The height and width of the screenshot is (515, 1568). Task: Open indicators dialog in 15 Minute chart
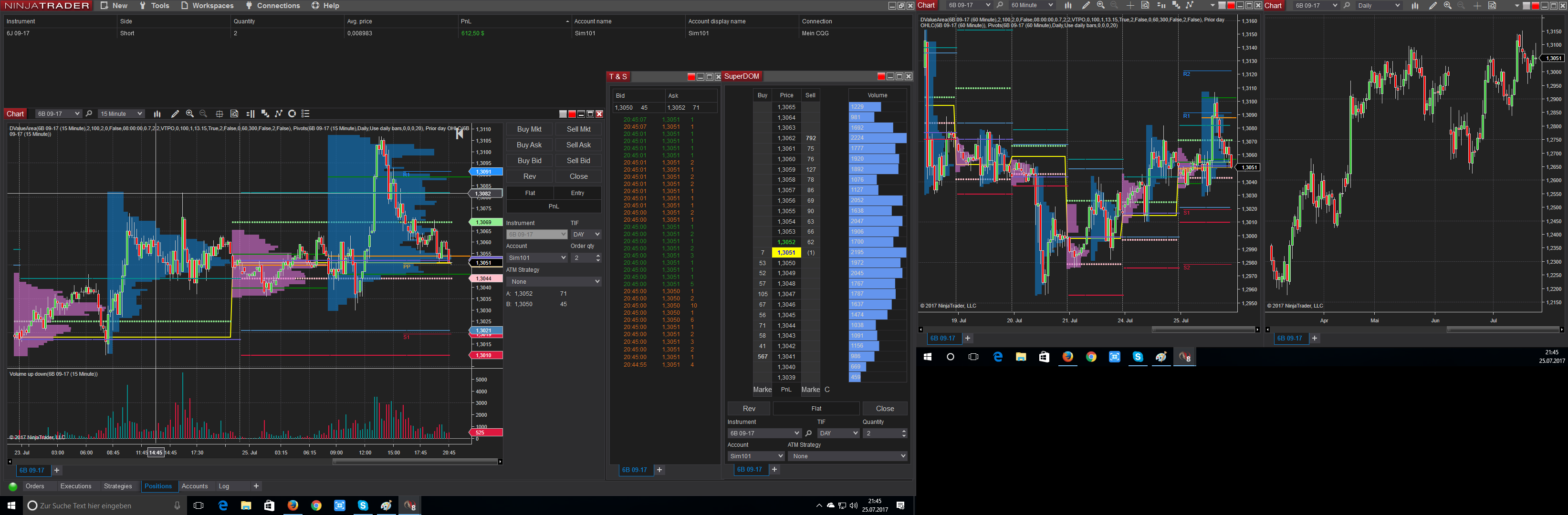279,113
